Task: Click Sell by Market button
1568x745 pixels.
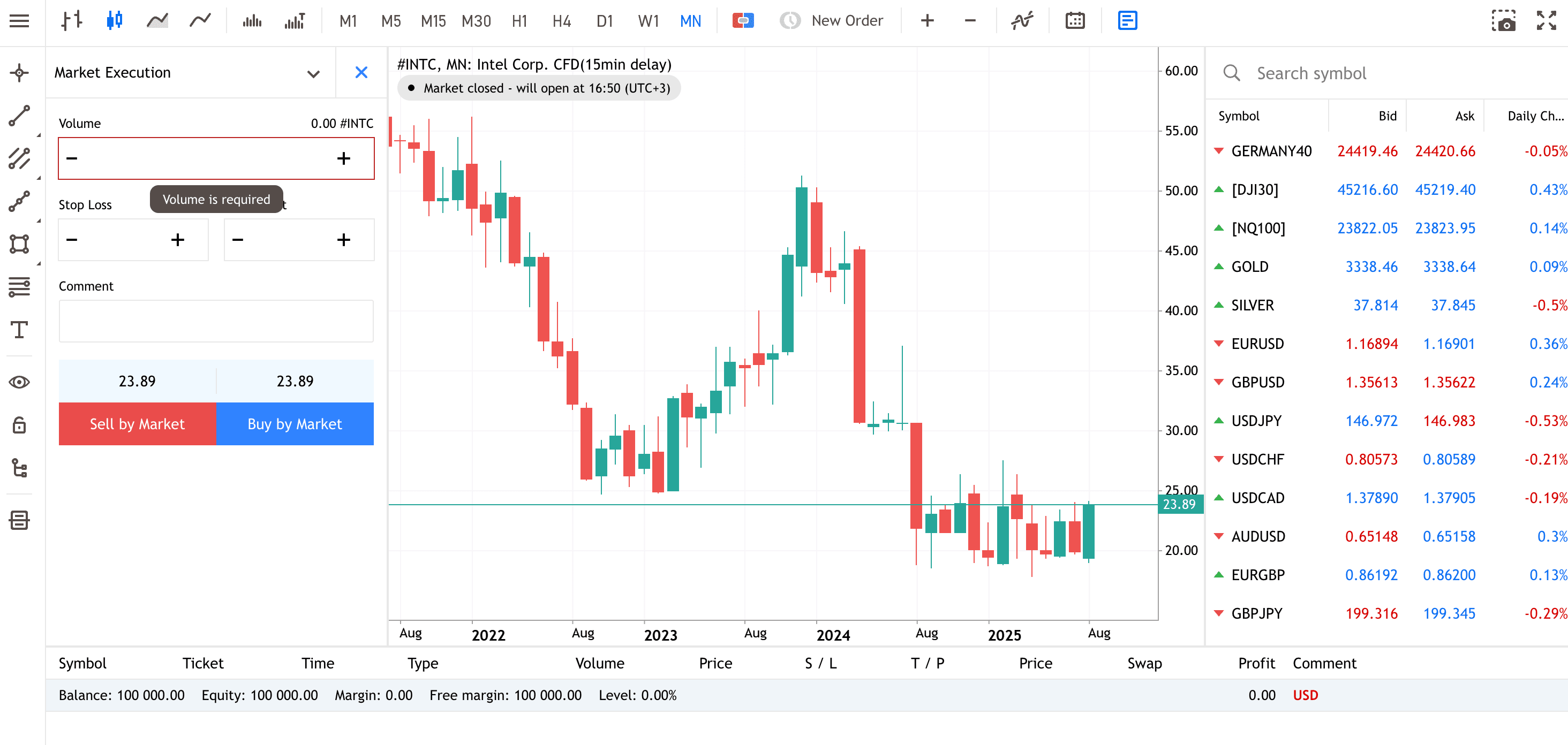Action: 137,424
